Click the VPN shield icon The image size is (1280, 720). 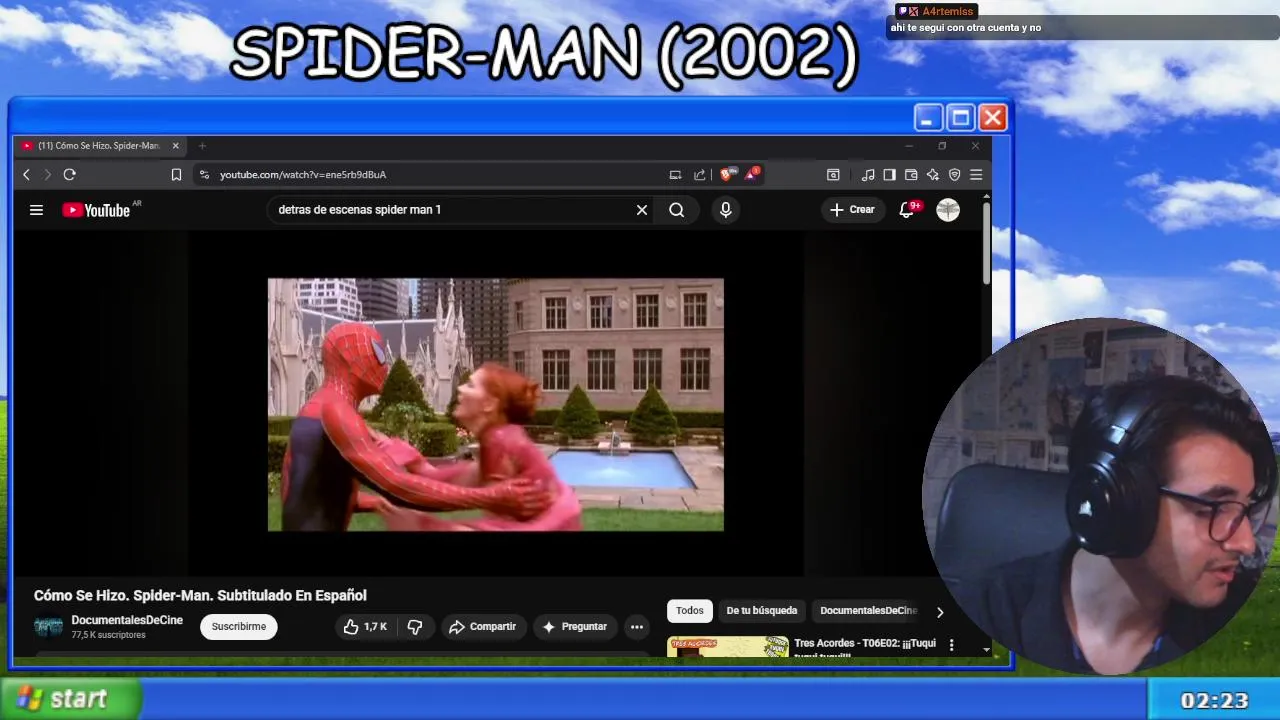tap(954, 174)
